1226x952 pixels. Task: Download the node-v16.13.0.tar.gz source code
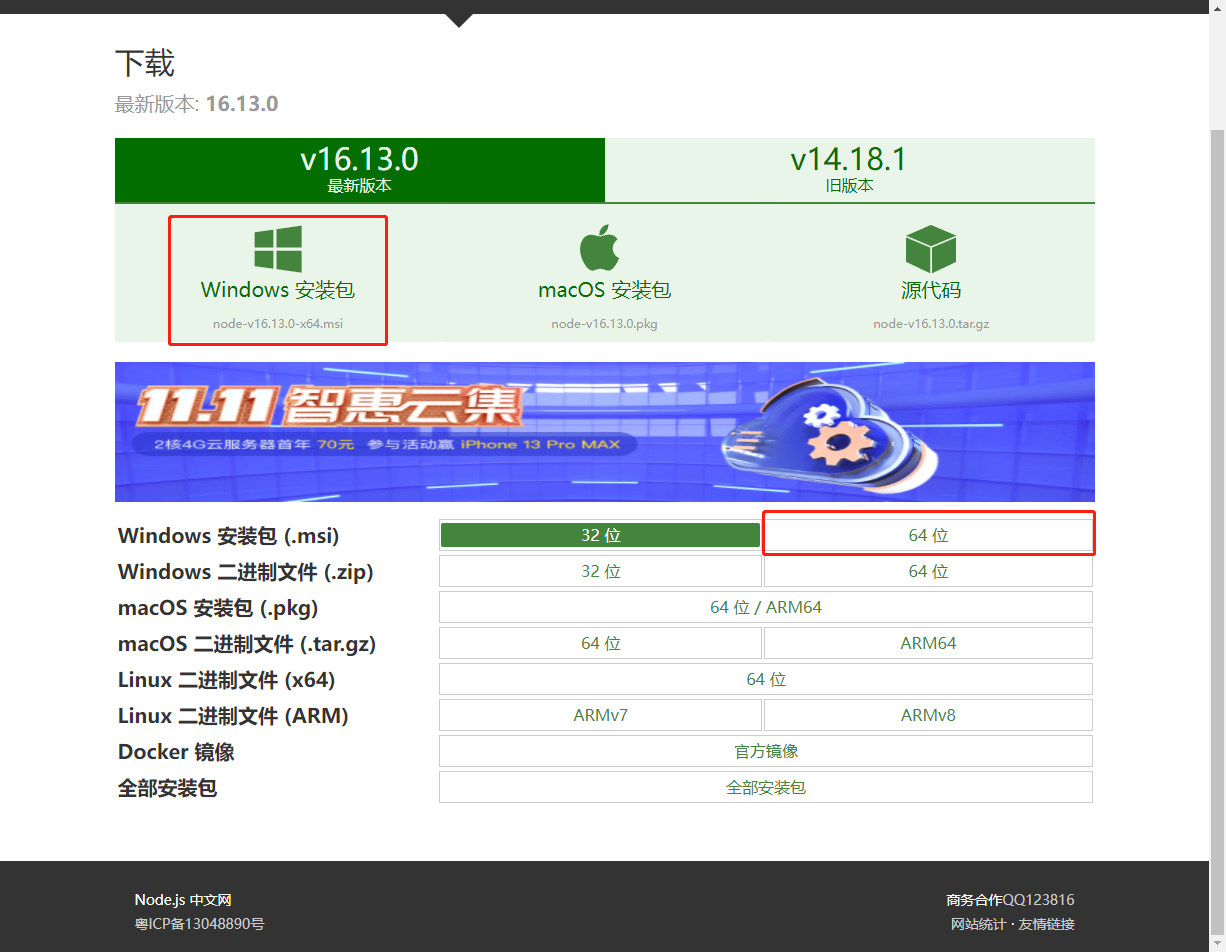pyautogui.click(x=930, y=290)
